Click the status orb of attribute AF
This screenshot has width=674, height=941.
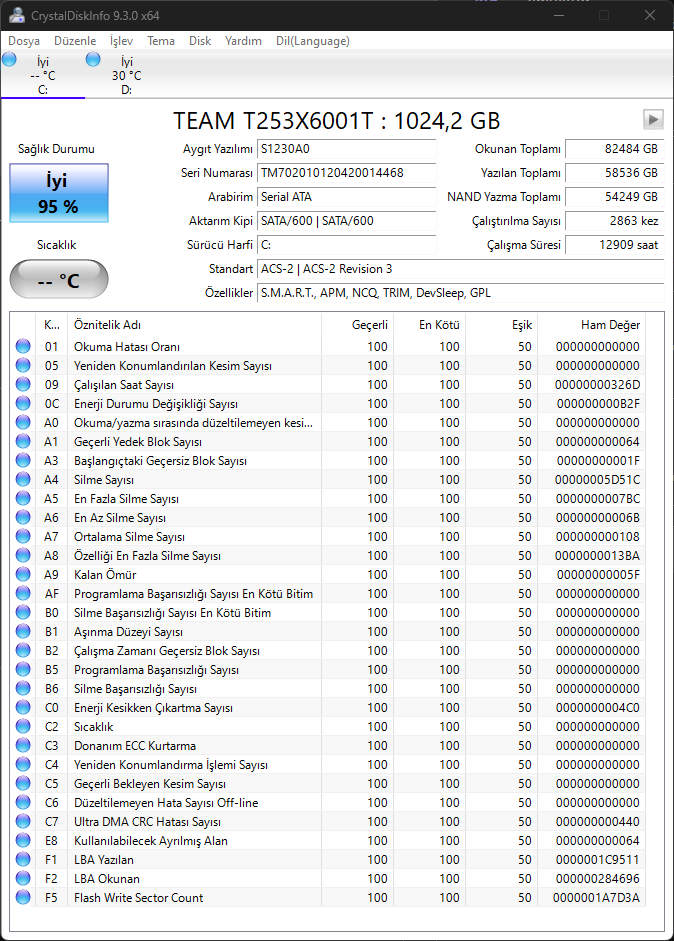(23, 594)
